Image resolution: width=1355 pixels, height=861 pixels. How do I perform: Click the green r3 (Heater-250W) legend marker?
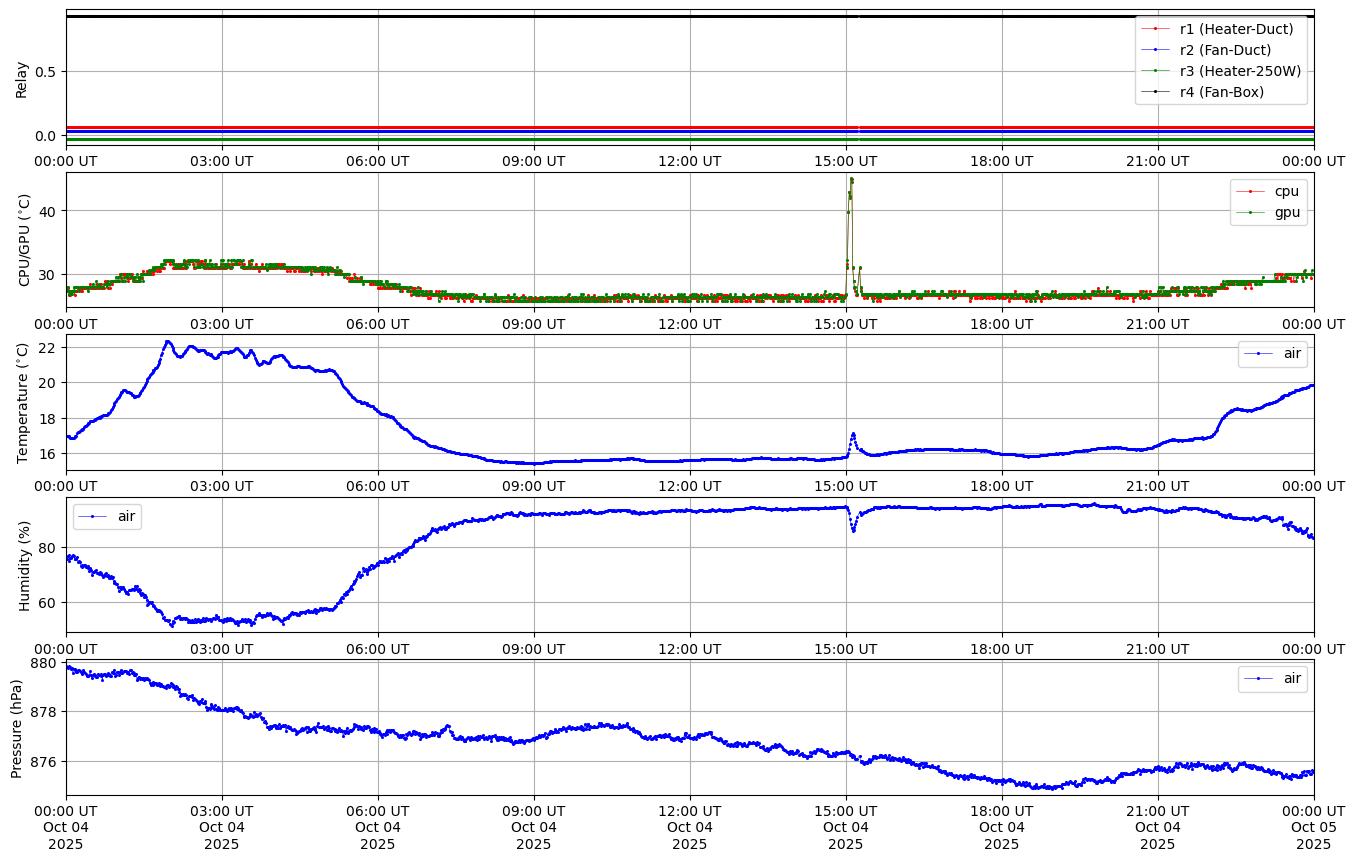[1155, 71]
